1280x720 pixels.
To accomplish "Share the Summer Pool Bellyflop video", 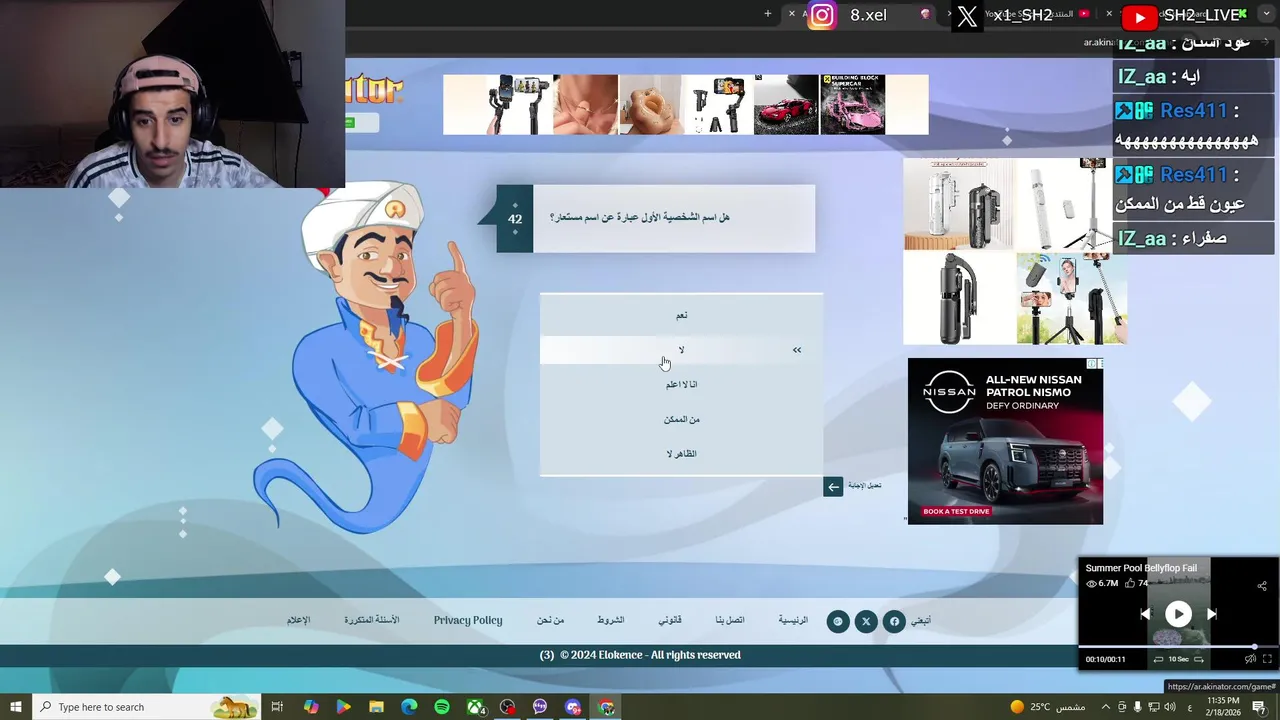I will (x=1262, y=586).
